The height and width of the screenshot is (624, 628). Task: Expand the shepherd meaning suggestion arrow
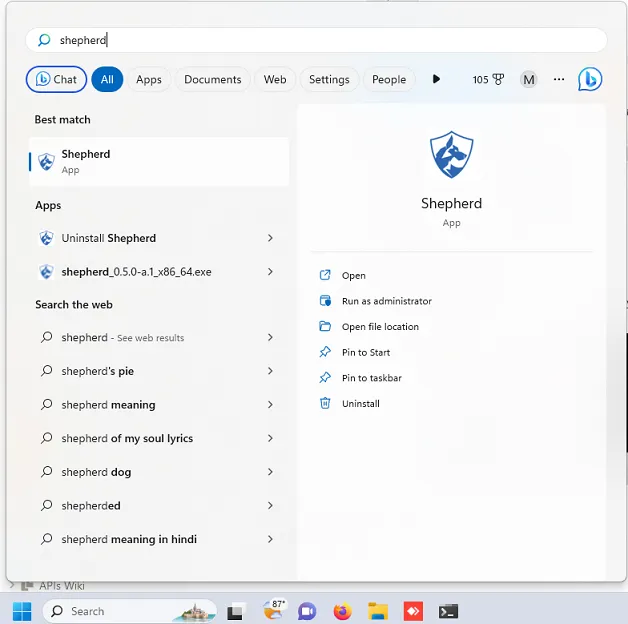click(x=270, y=405)
